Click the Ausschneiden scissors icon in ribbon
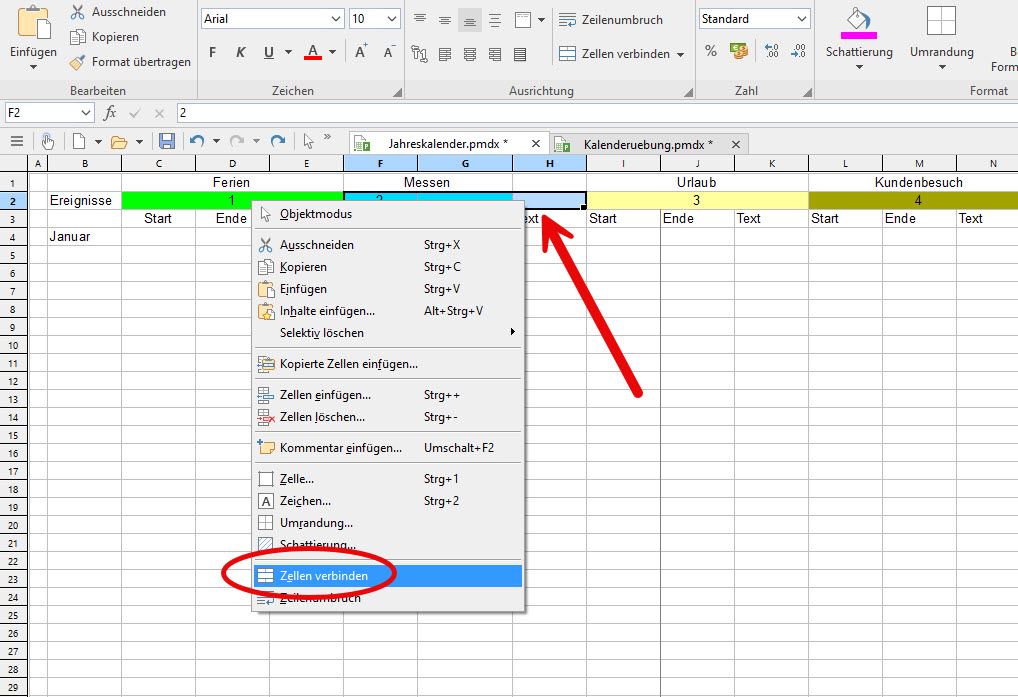The image size is (1018, 697). click(x=78, y=12)
